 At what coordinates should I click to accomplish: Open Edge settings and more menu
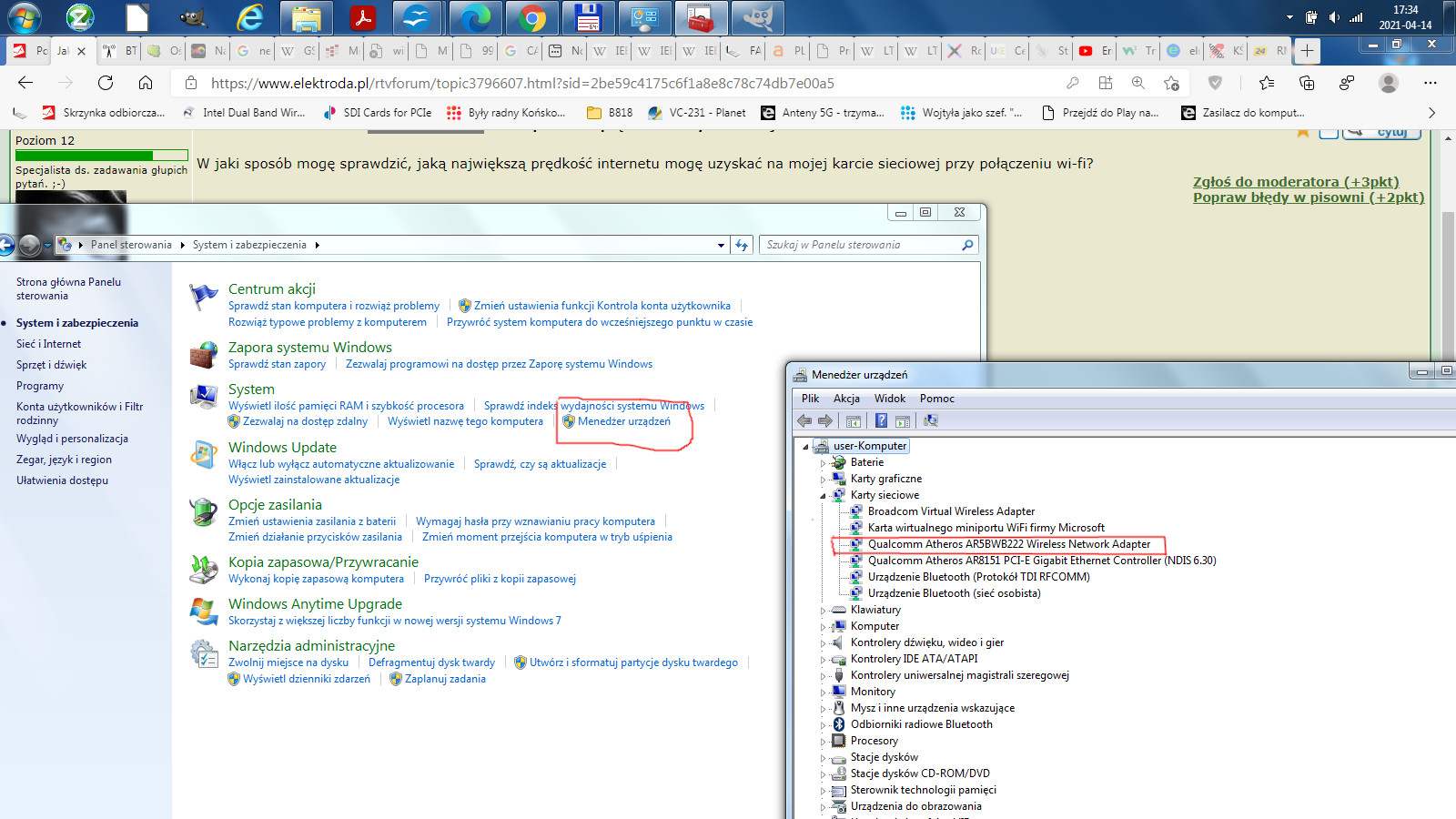click(1431, 83)
